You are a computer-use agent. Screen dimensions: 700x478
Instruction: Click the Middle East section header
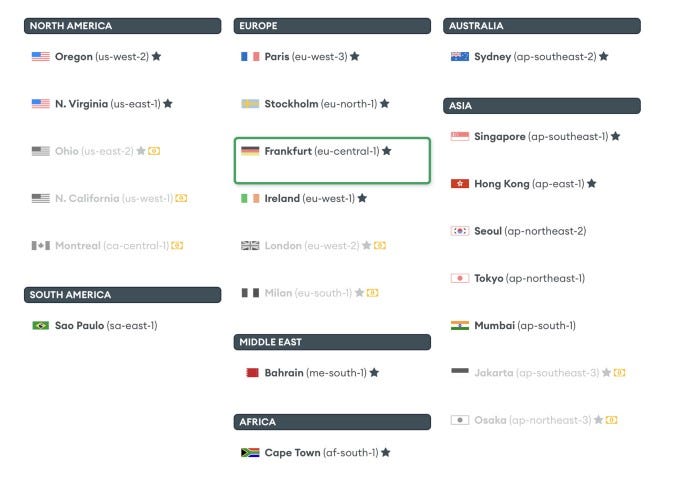(x=332, y=342)
